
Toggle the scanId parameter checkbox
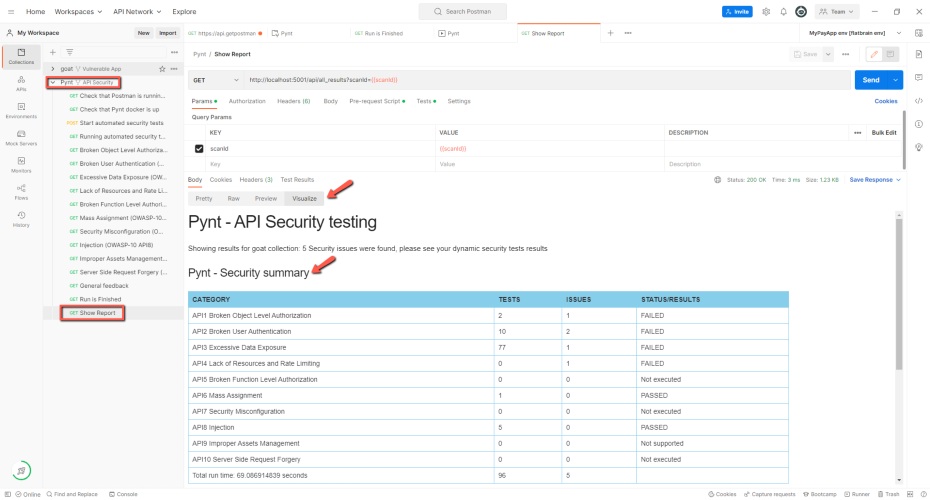199,149
